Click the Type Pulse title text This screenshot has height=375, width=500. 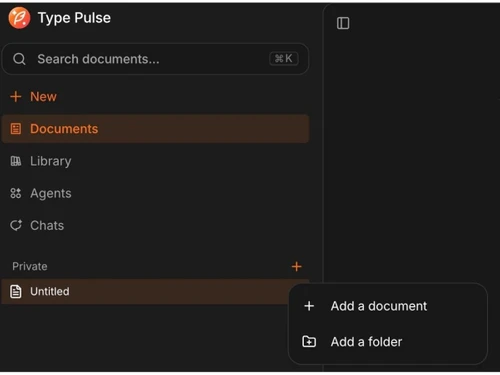pos(74,18)
